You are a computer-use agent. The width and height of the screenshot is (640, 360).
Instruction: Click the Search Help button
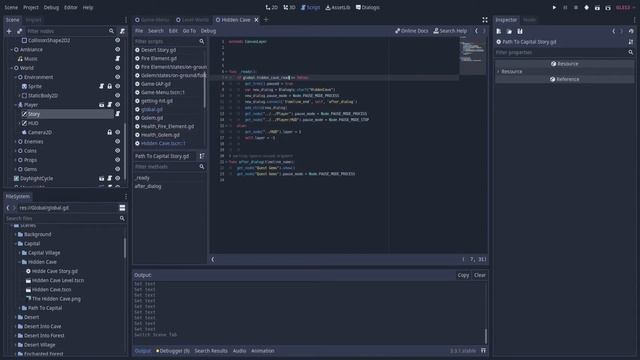(450, 31)
